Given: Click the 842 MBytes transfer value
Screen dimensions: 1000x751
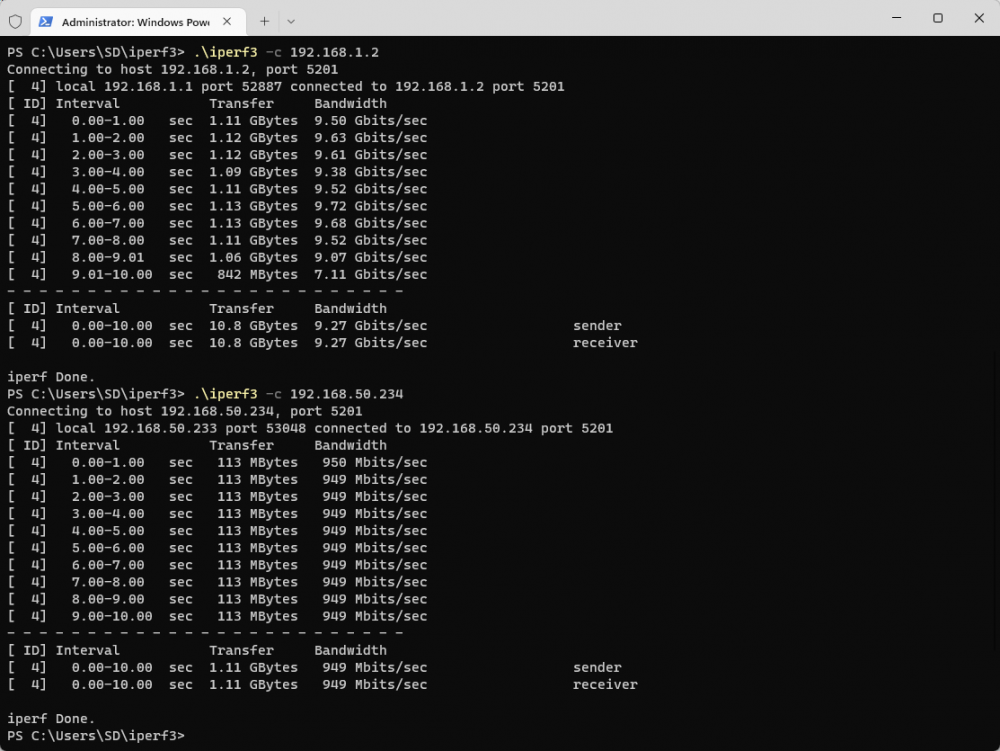Looking at the screenshot, I should click(257, 275).
